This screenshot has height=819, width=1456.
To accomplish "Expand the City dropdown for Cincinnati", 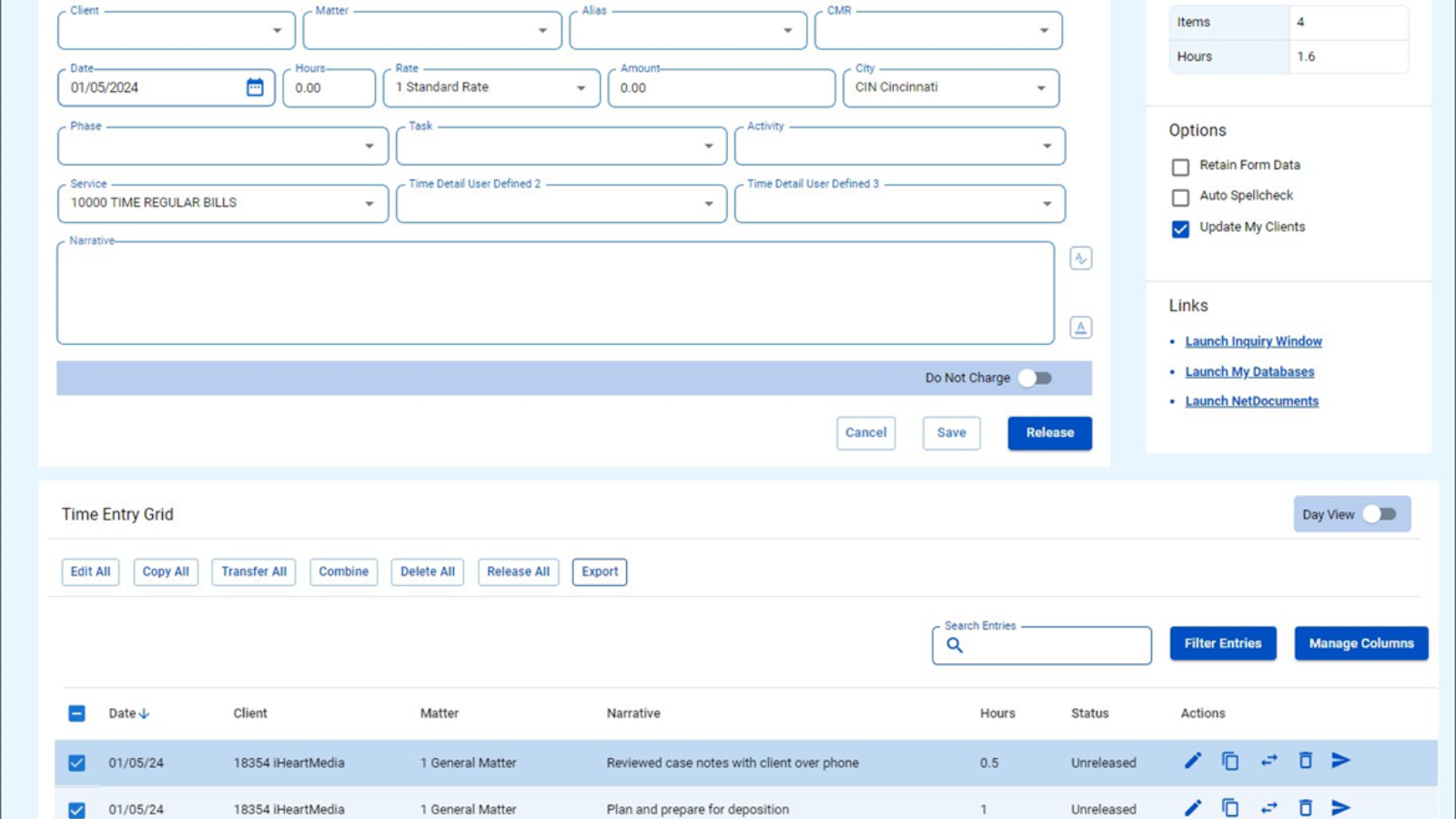I will pyautogui.click(x=1040, y=87).
